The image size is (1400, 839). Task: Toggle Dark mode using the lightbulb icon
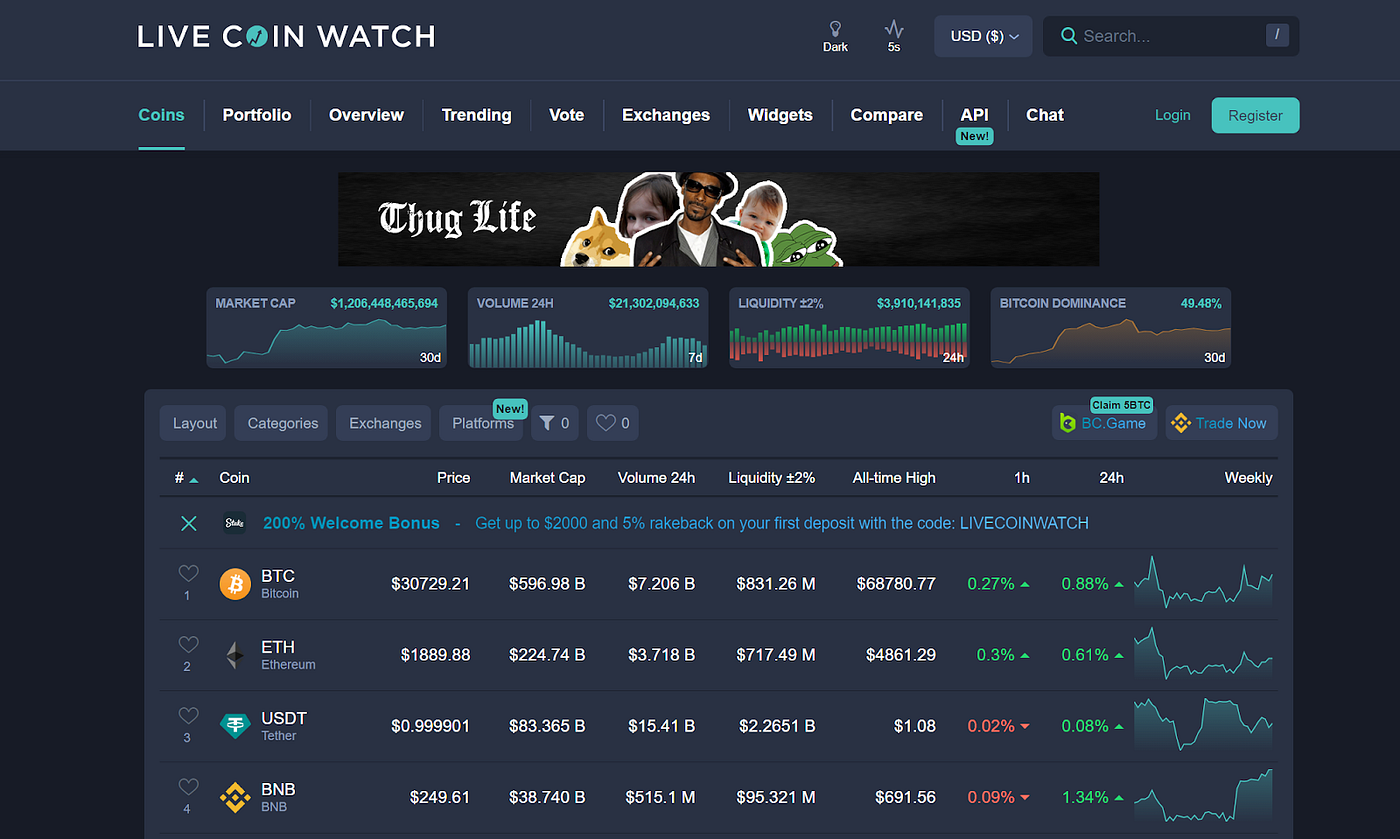point(835,30)
